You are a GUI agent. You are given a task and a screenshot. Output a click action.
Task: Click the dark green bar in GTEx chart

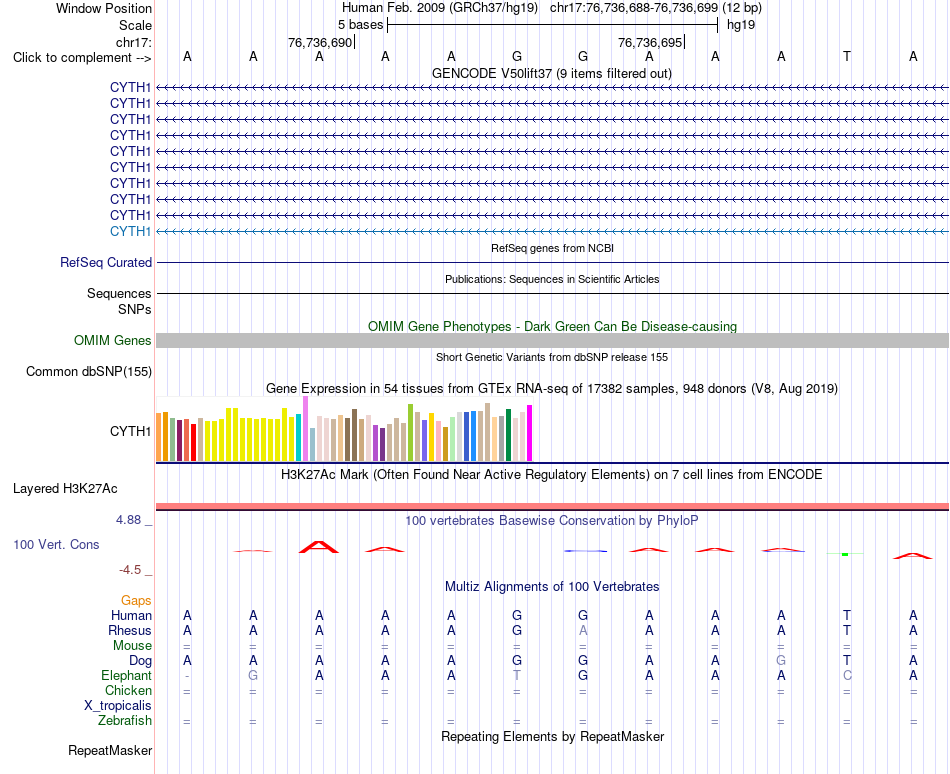(x=508, y=435)
